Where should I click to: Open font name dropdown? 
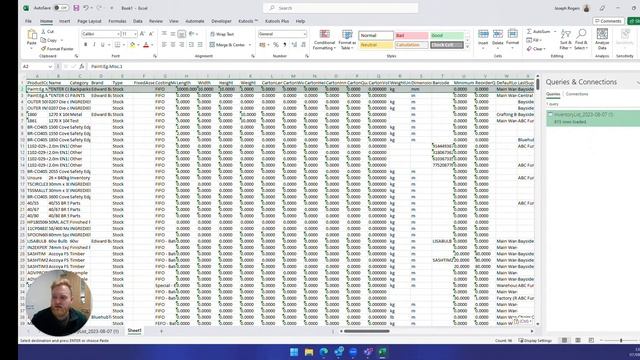click(118, 34)
